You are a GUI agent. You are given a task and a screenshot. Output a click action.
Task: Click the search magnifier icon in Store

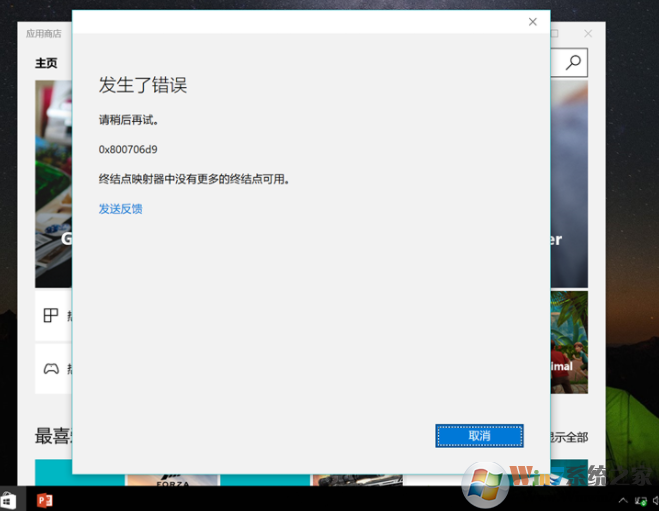[573, 63]
